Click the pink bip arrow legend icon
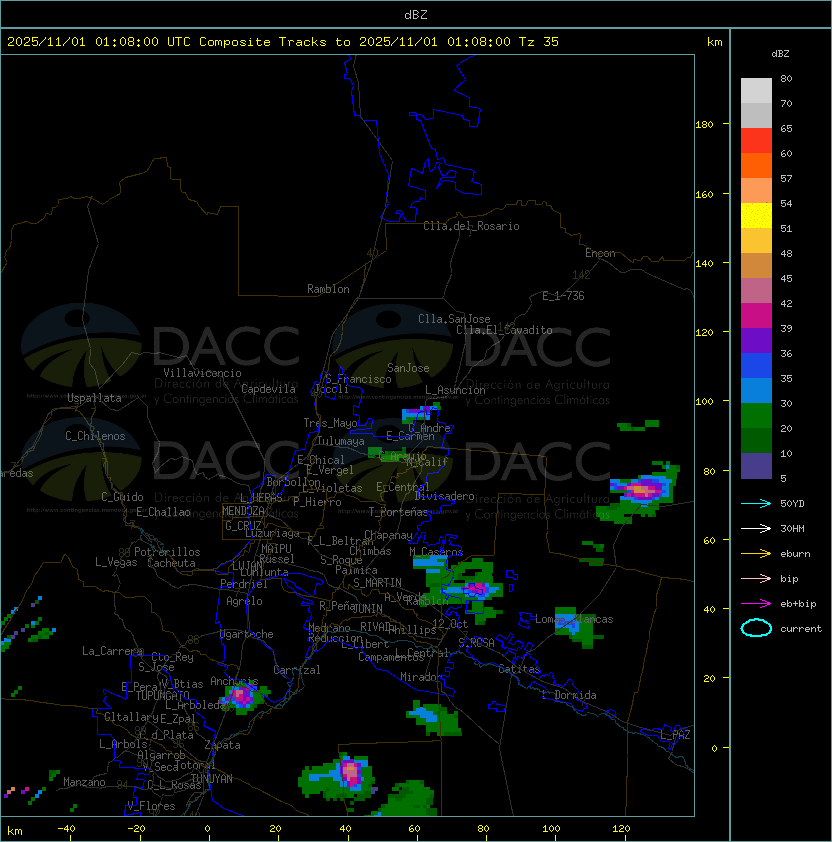Screen dimensions: 832x842 (x=756, y=578)
